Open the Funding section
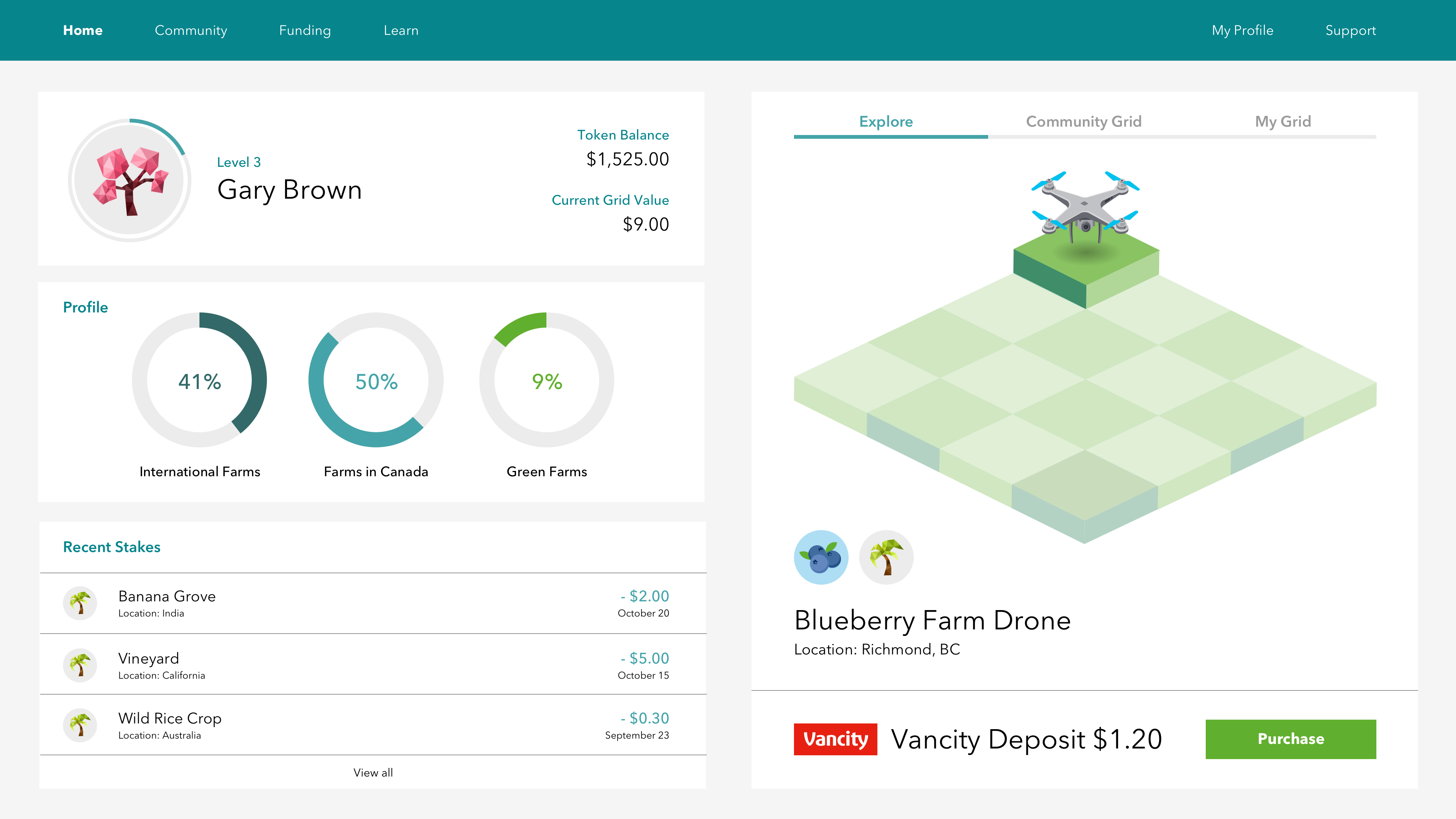The width and height of the screenshot is (1456, 819). [x=305, y=30]
